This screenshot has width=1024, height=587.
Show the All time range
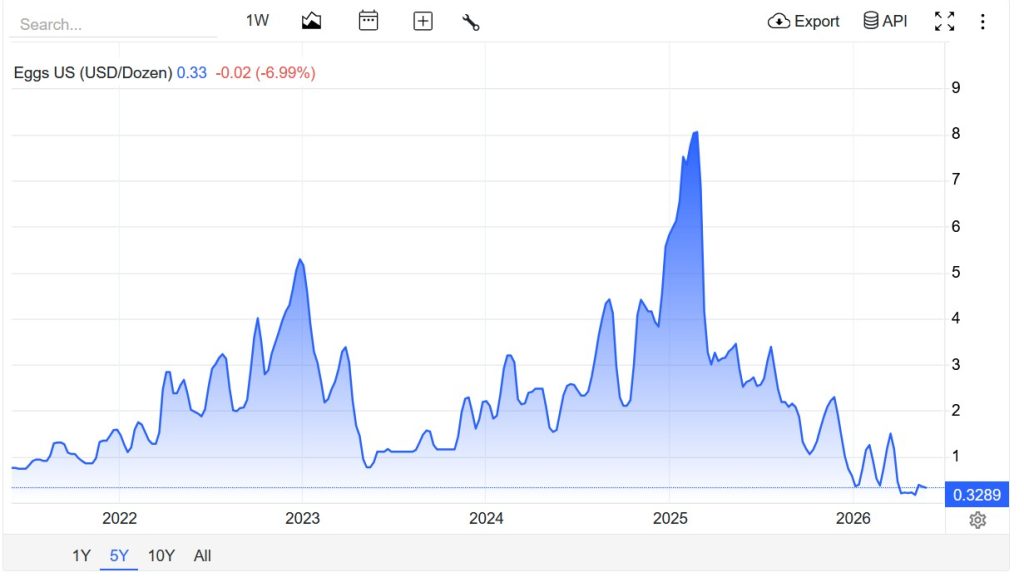pos(202,556)
